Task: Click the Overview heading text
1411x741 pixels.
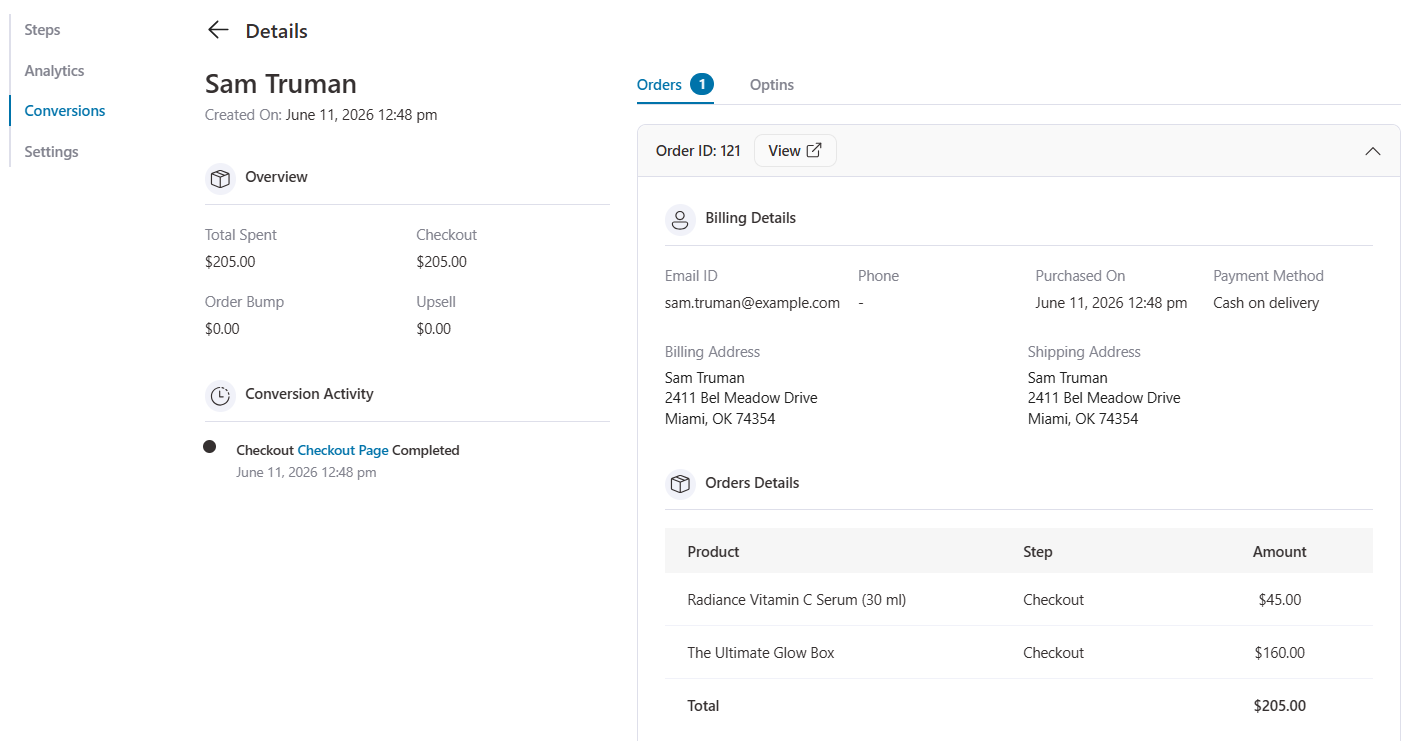Action: click(x=276, y=177)
